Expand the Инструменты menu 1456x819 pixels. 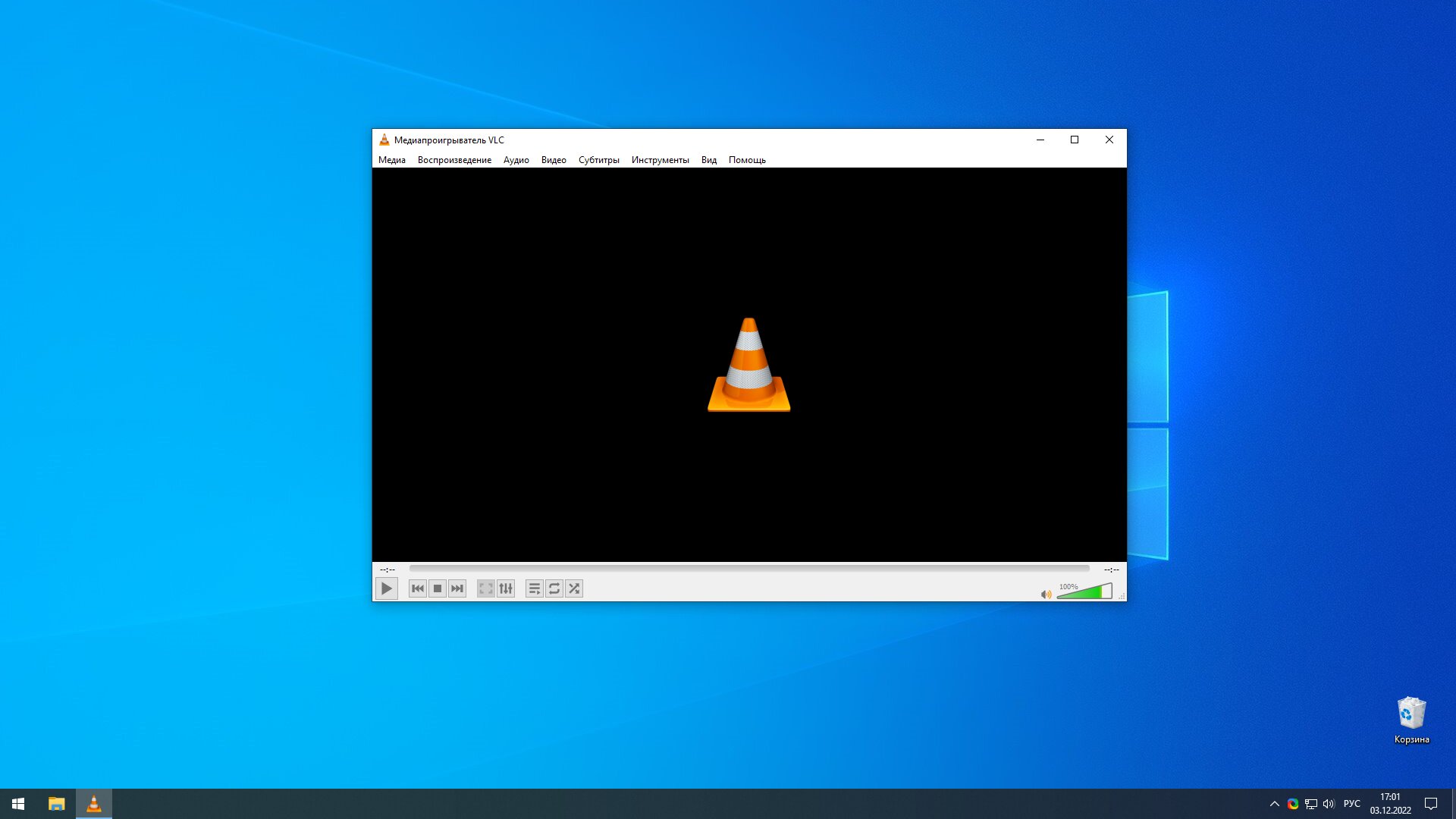(x=661, y=160)
